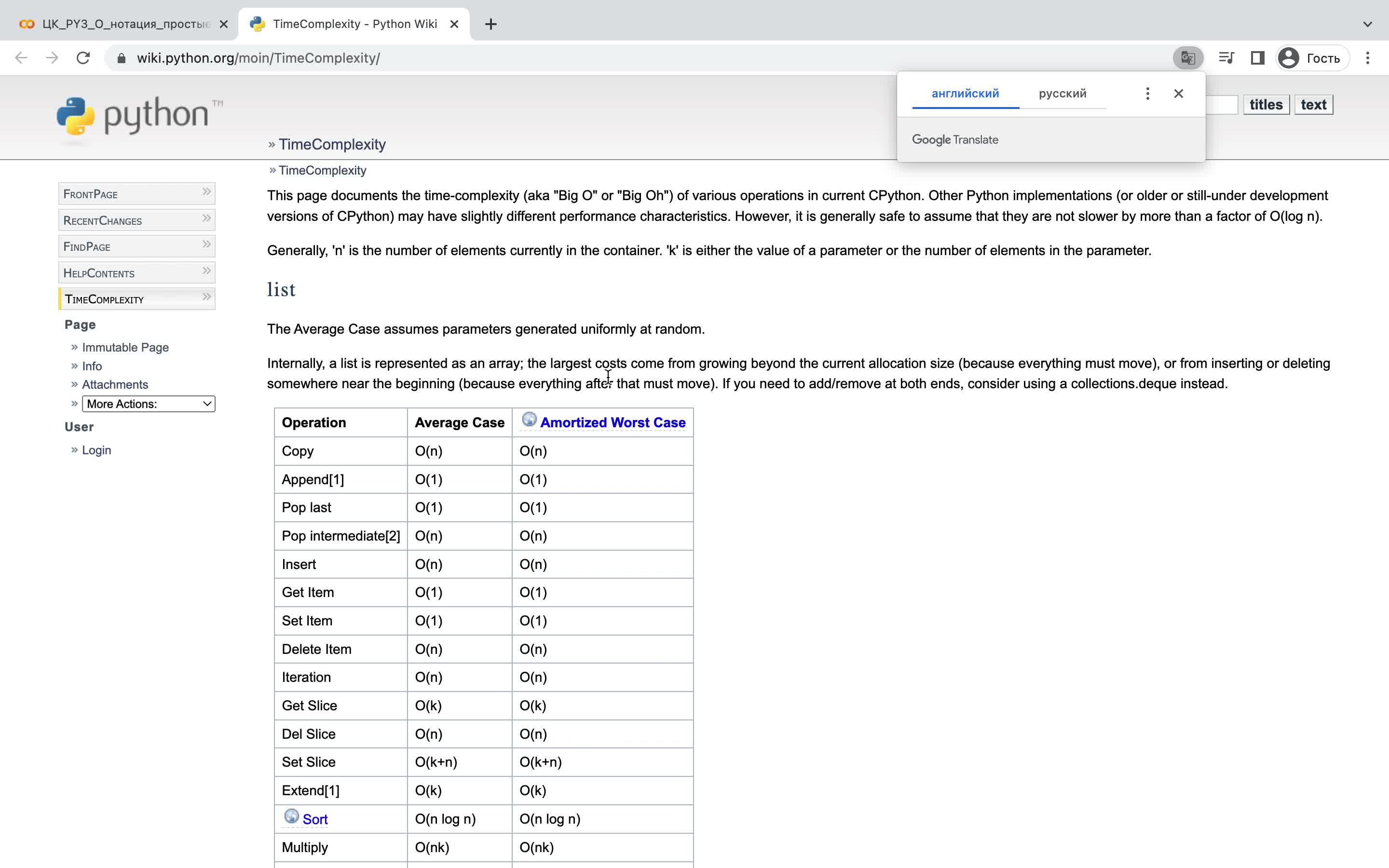Open the Immutable Page link
Viewport: 1389px width, 868px height.
125,347
